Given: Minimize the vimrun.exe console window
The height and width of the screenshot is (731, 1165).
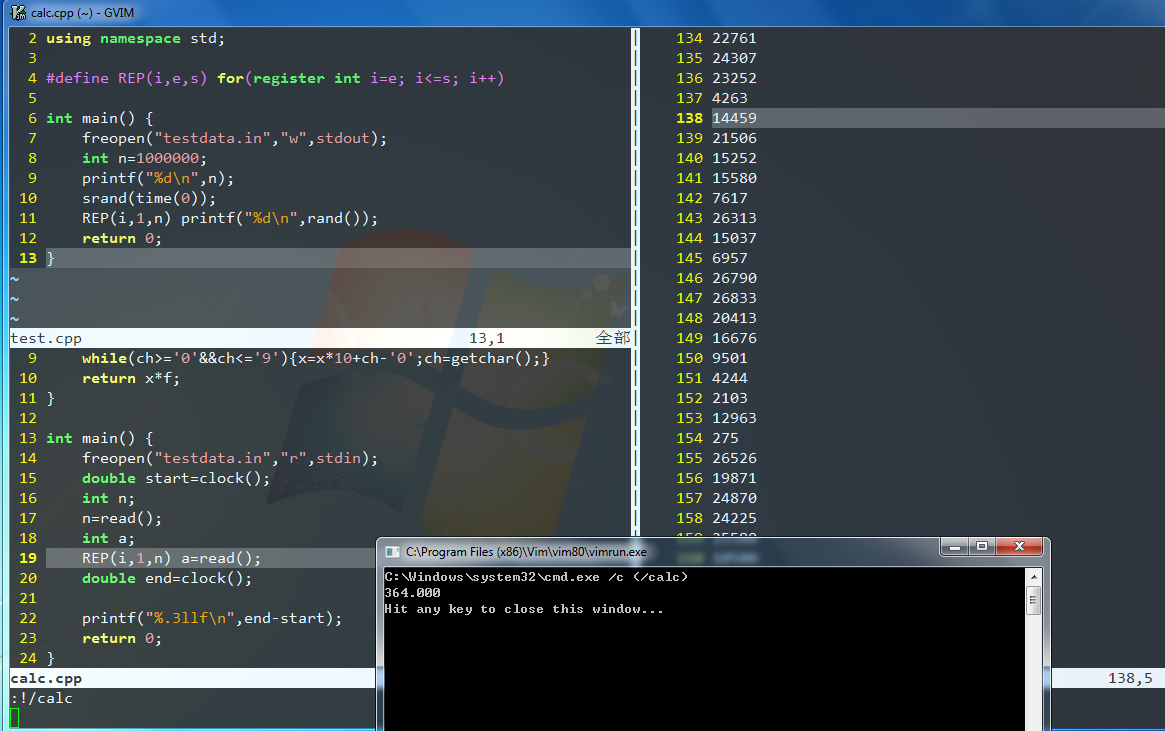Looking at the screenshot, I should point(955,547).
